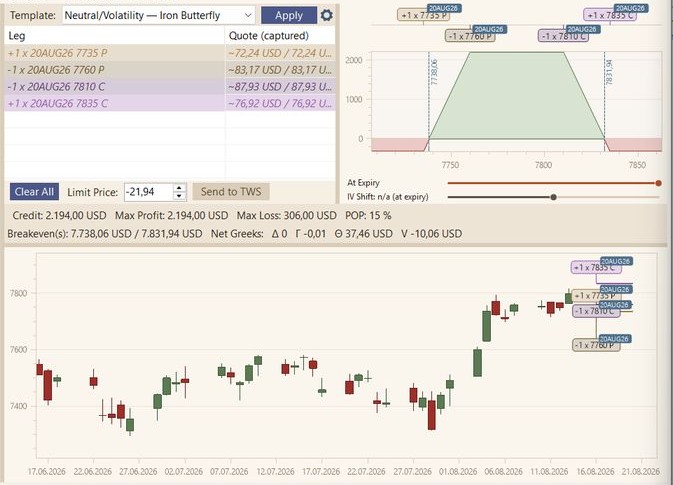Click quote cell showing ~76,92 USD

[x=280, y=103]
